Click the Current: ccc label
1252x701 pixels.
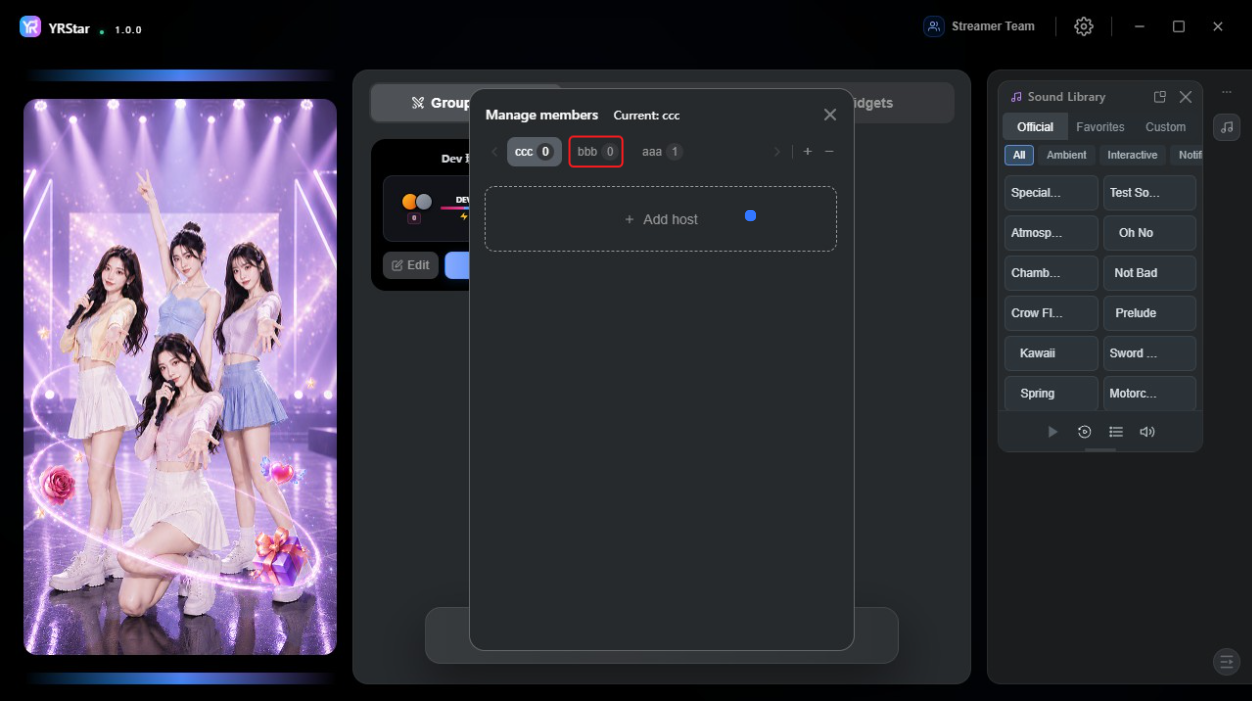coord(647,115)
